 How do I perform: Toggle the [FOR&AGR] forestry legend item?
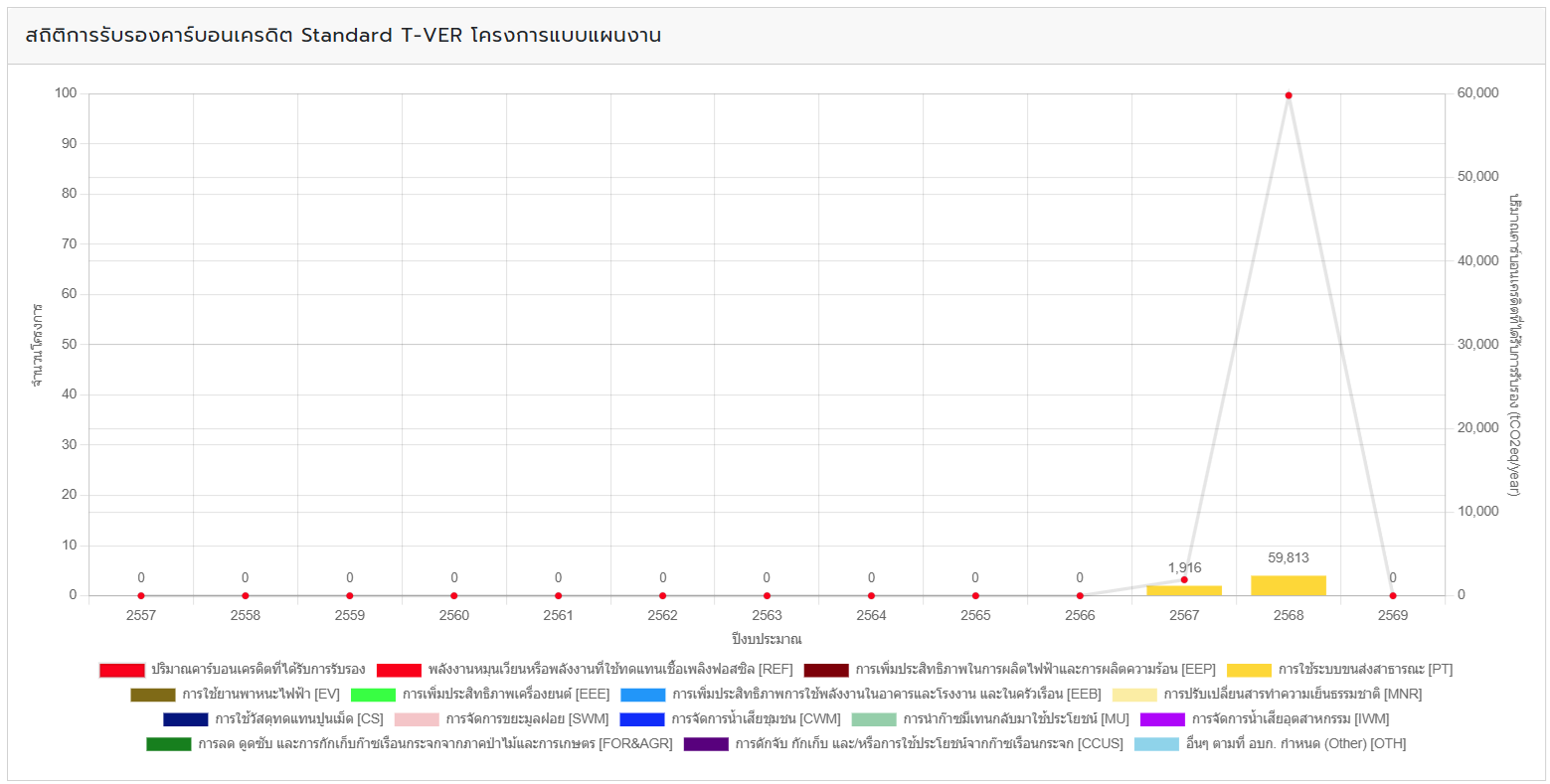click(x=434, y=744)
